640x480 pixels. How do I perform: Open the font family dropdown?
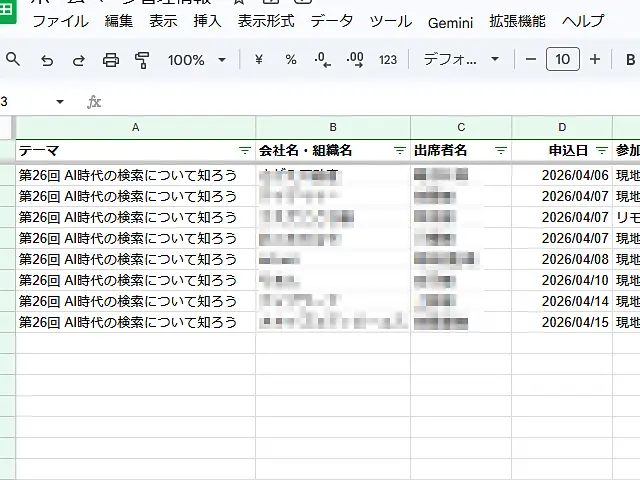(461, 60)
